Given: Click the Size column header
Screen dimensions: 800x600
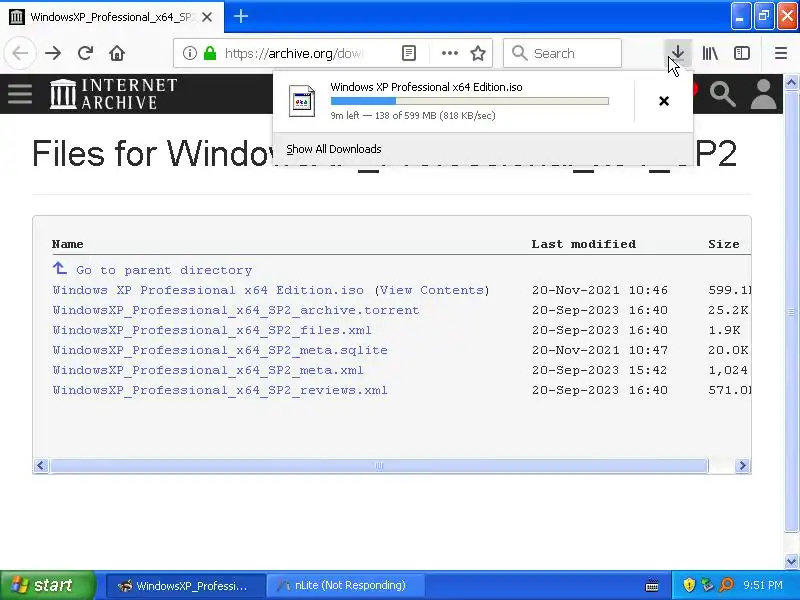Looking at the screenshot, I should (723, 244).
